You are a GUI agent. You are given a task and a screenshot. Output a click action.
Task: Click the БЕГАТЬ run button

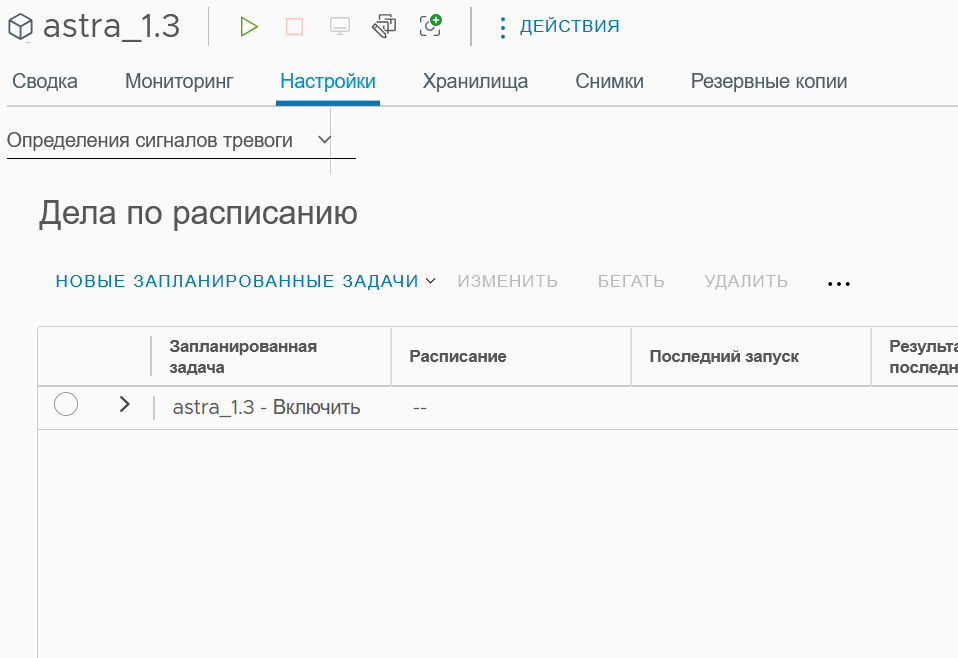(631, 281)
